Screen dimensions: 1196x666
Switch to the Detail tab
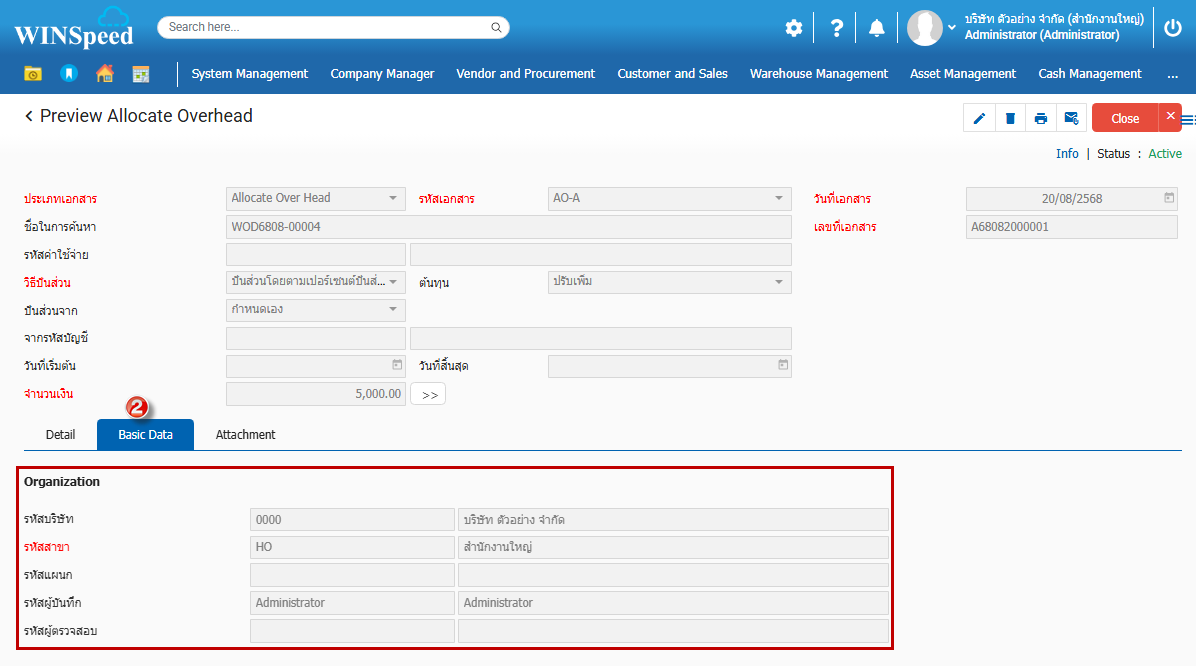point(61,435)
